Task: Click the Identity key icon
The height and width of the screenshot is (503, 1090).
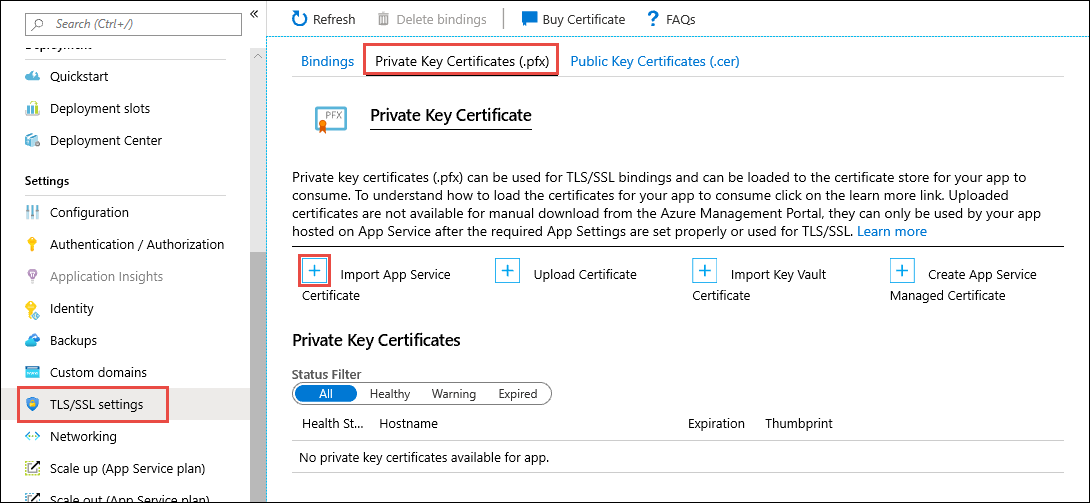Action: click(x=31, y=308)
